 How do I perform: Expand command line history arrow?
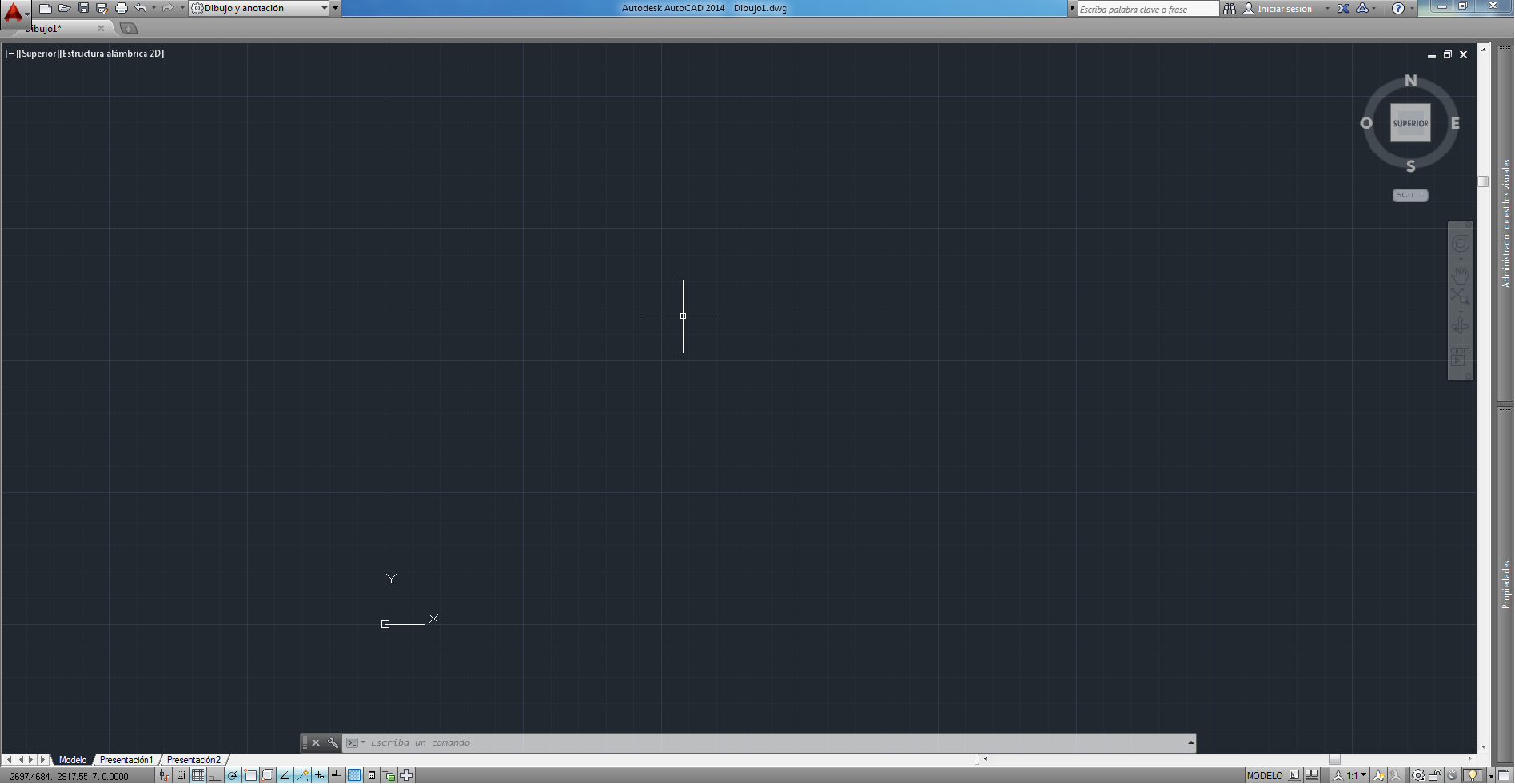1190,743
